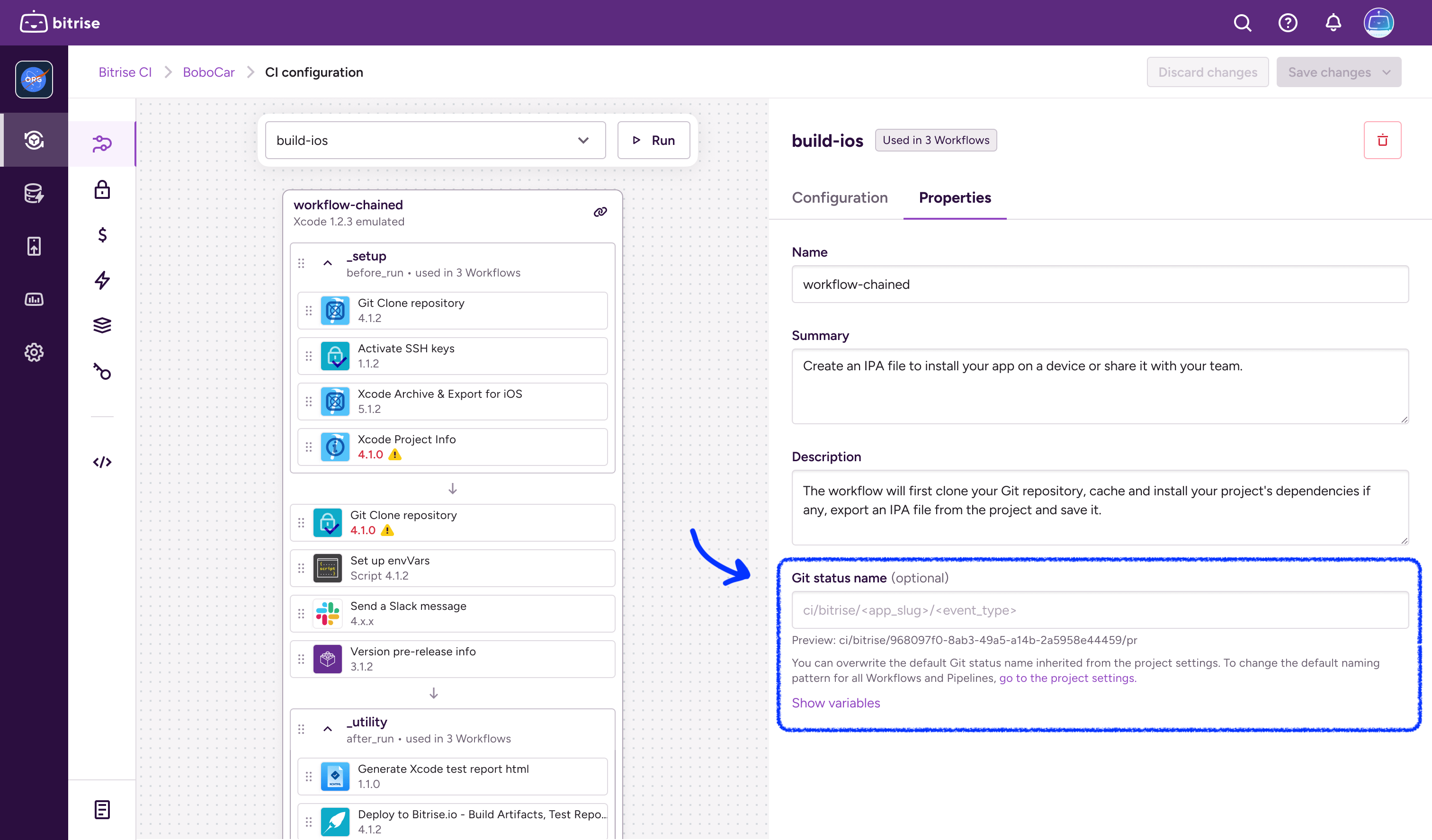This screenshot has width=1432, height=840.
Task: Expand the _setup before_run section
Action: click(328, 263)
